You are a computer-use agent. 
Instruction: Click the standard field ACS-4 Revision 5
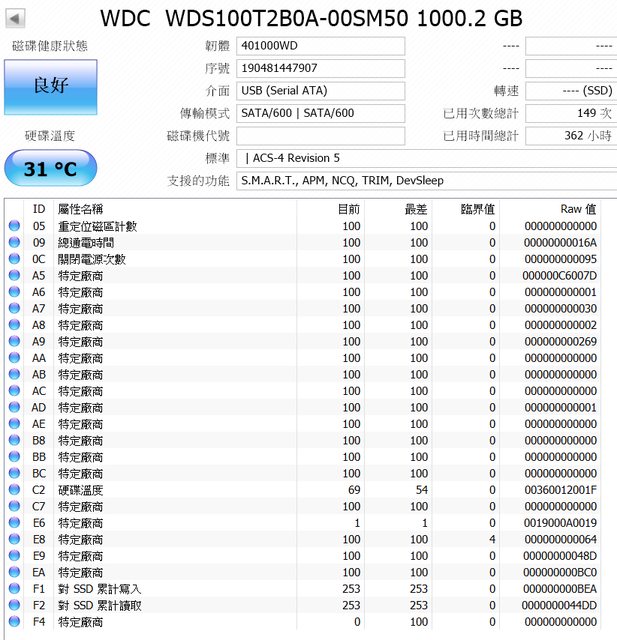pos(425,158)
